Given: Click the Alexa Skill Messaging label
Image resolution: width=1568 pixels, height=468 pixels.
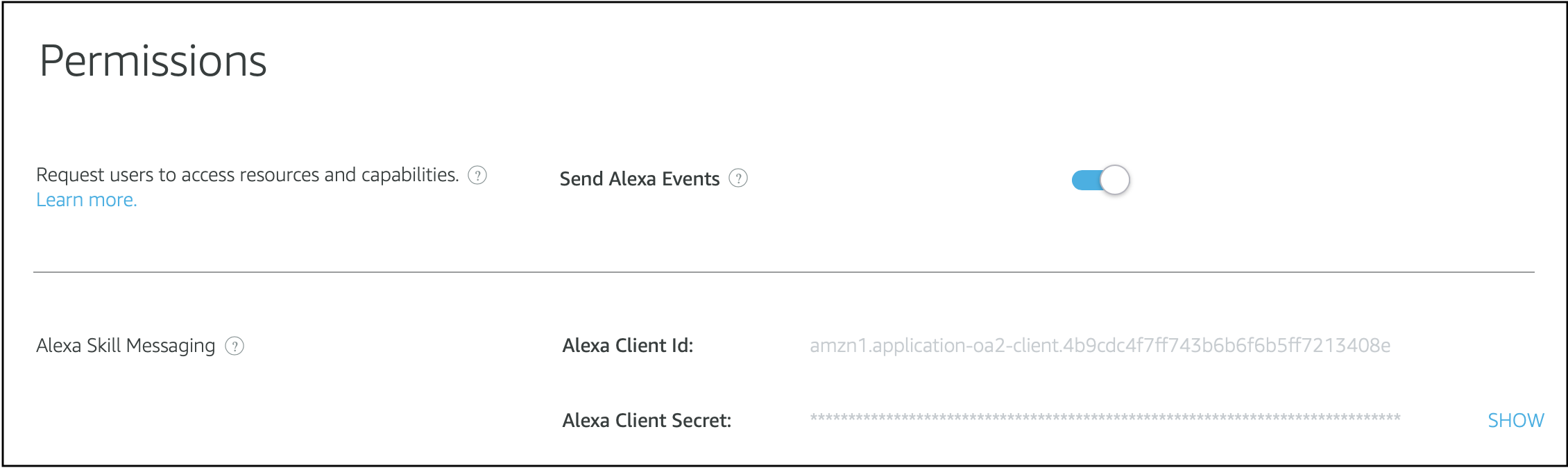Looking at the screenshot, I should pyautogui.click(x=126, y=346).
